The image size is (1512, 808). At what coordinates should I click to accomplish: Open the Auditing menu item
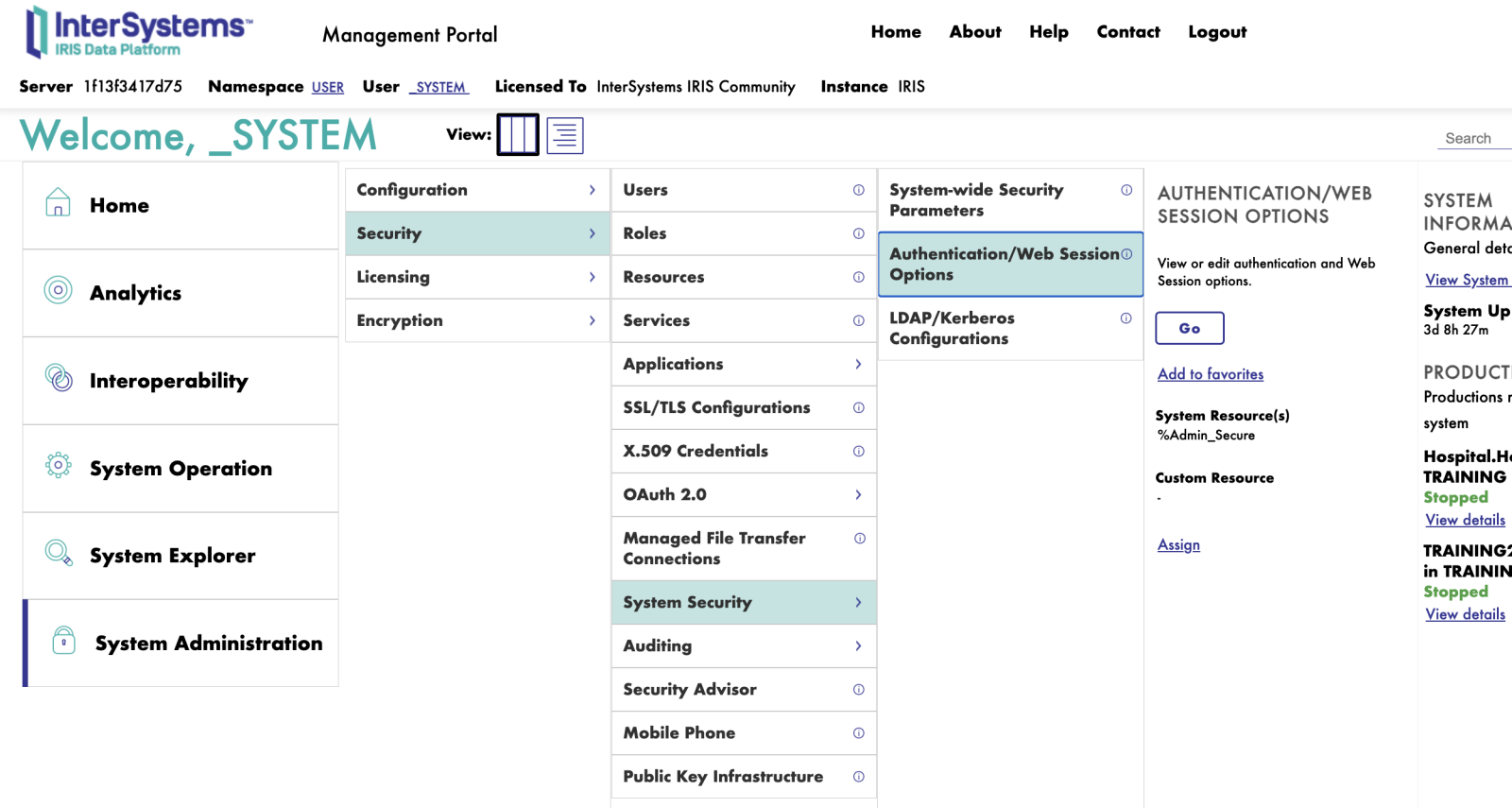(743, 646)
